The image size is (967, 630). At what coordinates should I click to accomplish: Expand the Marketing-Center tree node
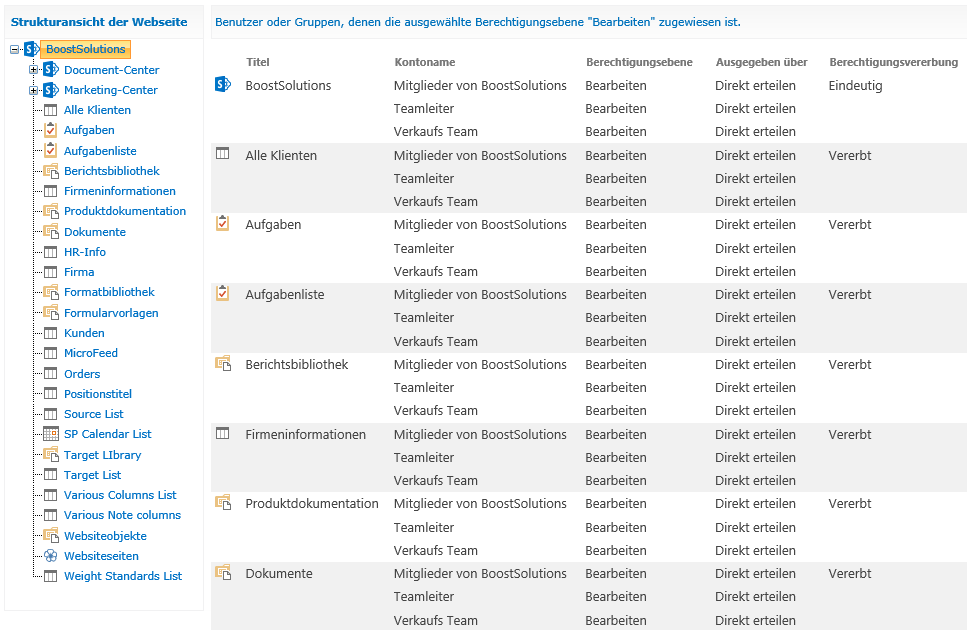[34, 90]
